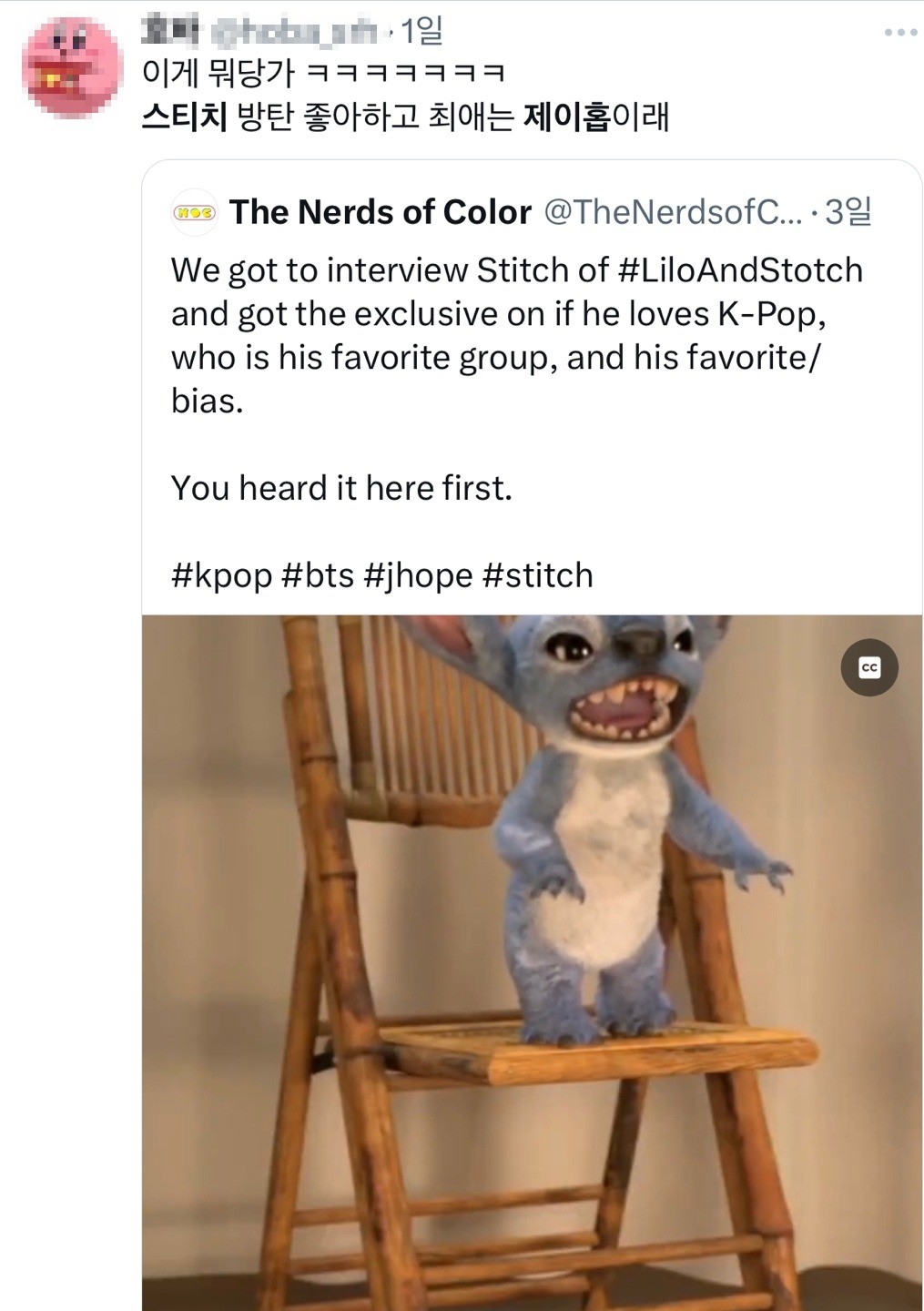This screenshot has width=924, height=1311.
Task: Click the blurred author handle
Action: coord(293,34)
